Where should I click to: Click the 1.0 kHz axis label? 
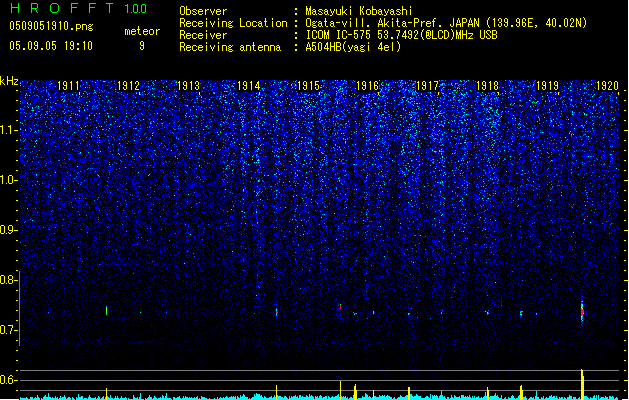(8, 180)
